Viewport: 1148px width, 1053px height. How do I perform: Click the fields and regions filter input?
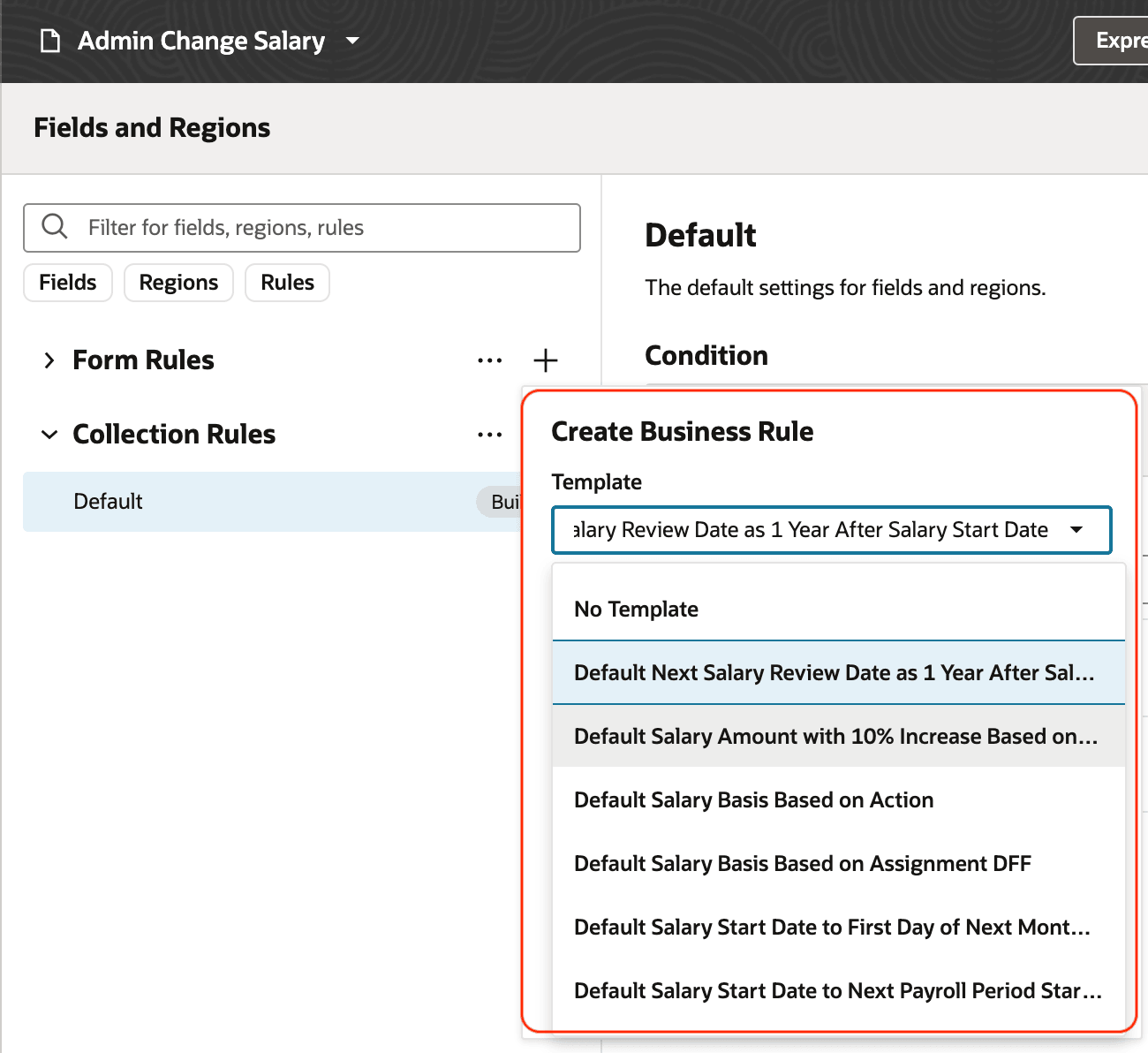[300, 227]
